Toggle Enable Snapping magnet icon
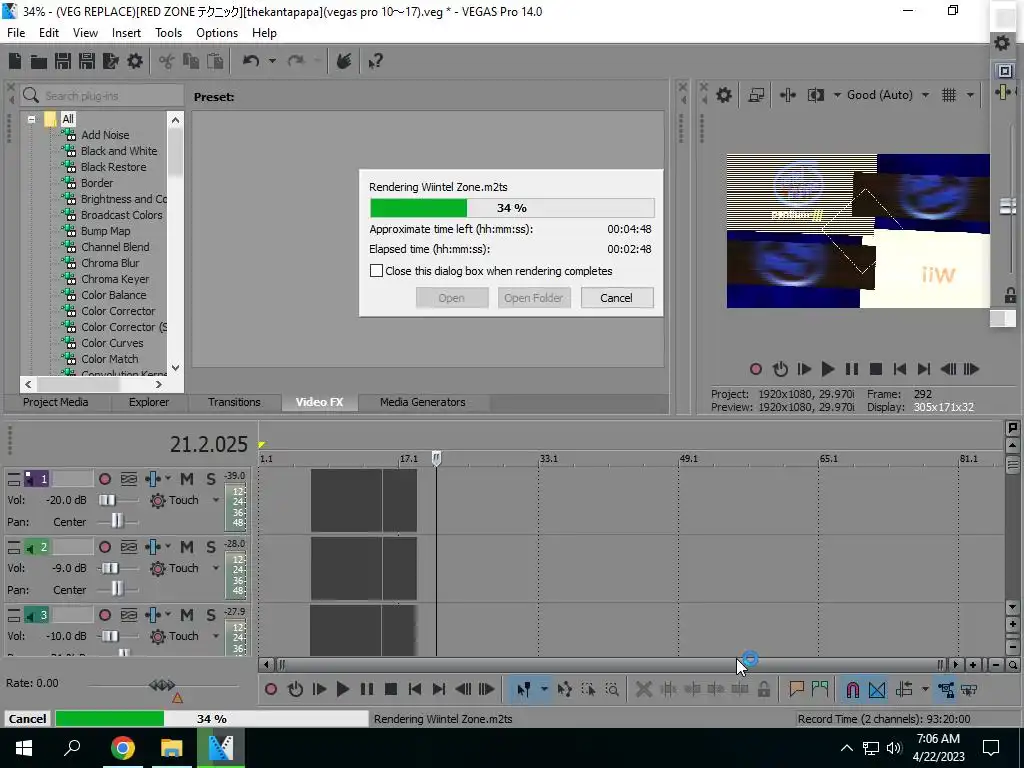Viewport: 1024px width, 768px height. (x=852, y=689)
